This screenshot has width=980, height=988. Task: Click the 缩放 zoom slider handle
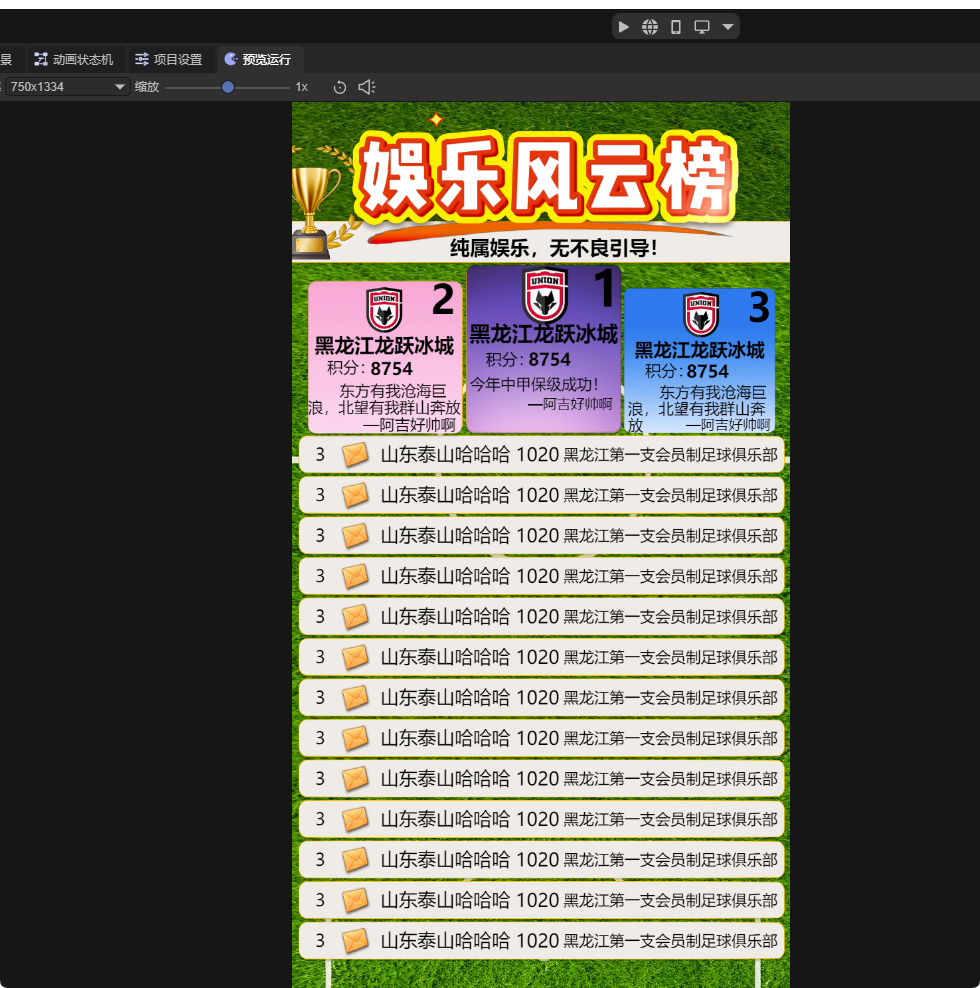(x=228, y=87)
